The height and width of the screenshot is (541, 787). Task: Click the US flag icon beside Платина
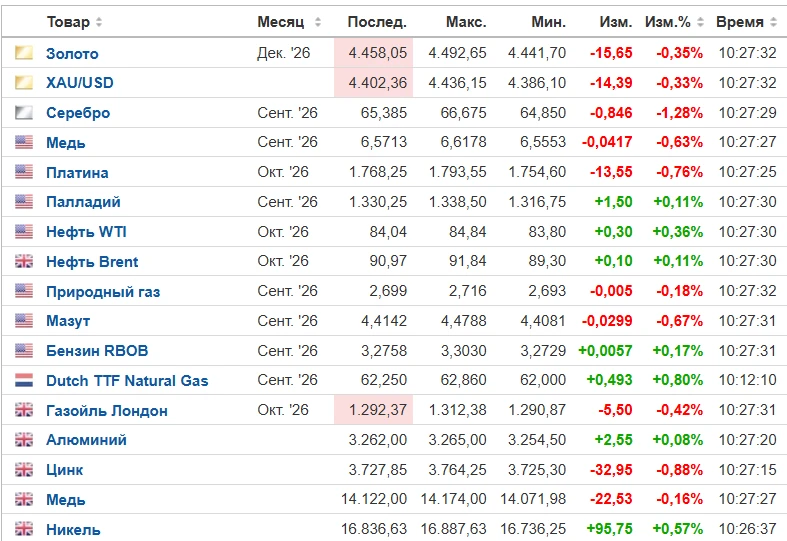(24, 172)
